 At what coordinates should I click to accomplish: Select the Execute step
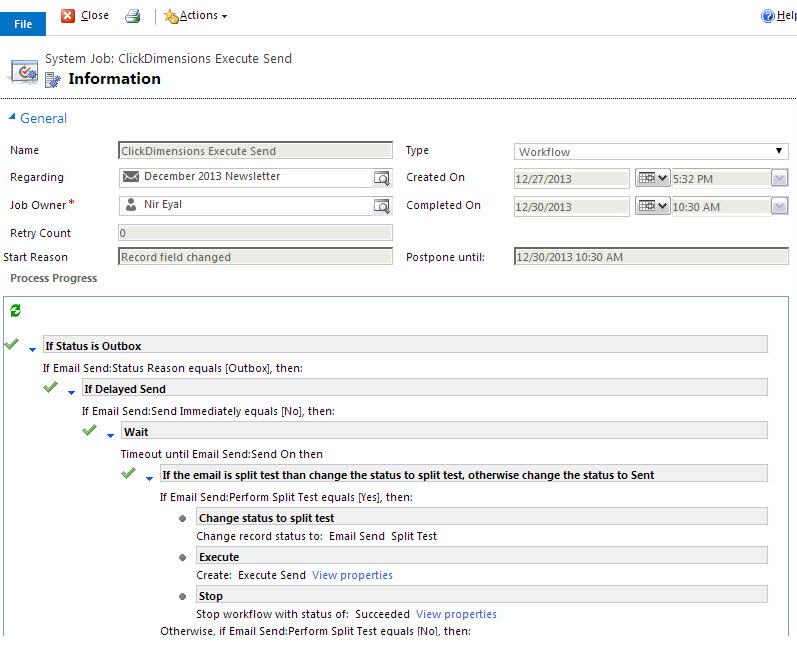click(482, 555)
